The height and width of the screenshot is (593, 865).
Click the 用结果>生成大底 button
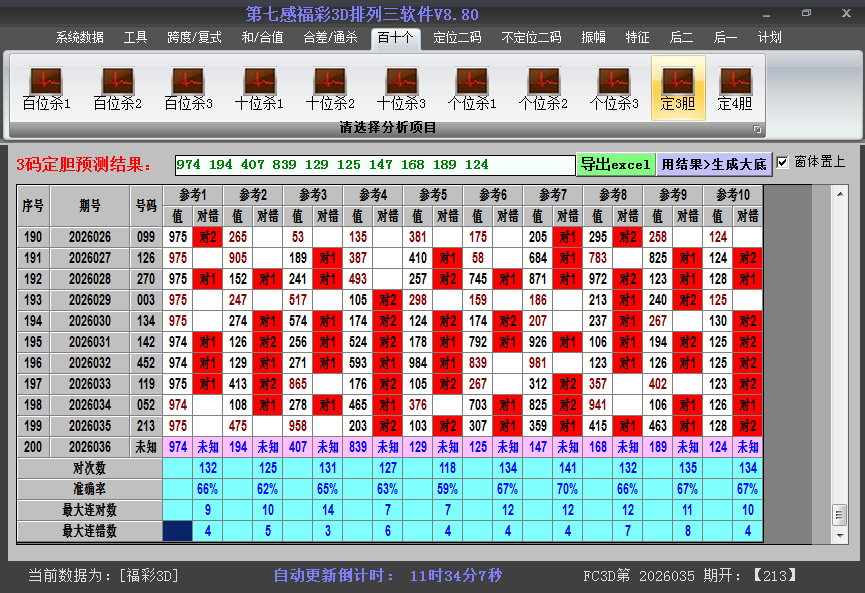tap(714, 164)
